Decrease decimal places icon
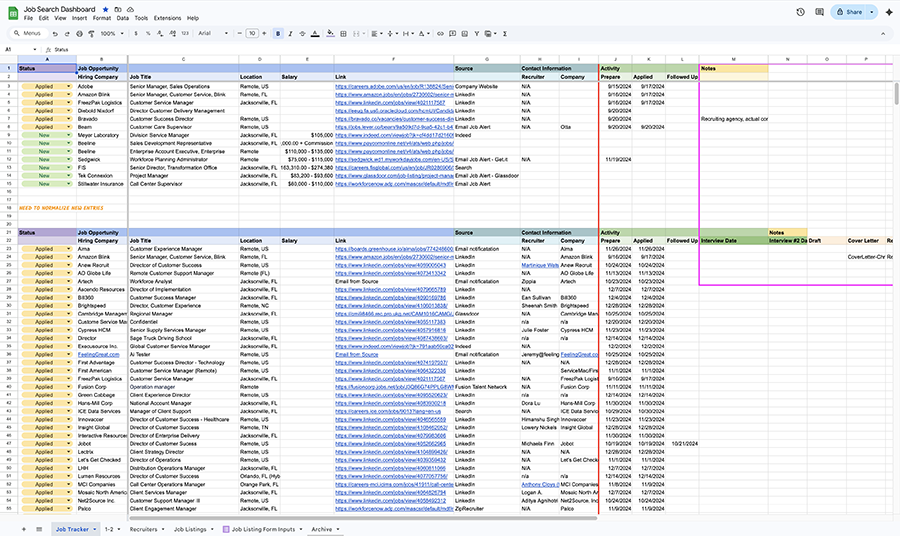The image size is (900, 536). tap(160, 34)
